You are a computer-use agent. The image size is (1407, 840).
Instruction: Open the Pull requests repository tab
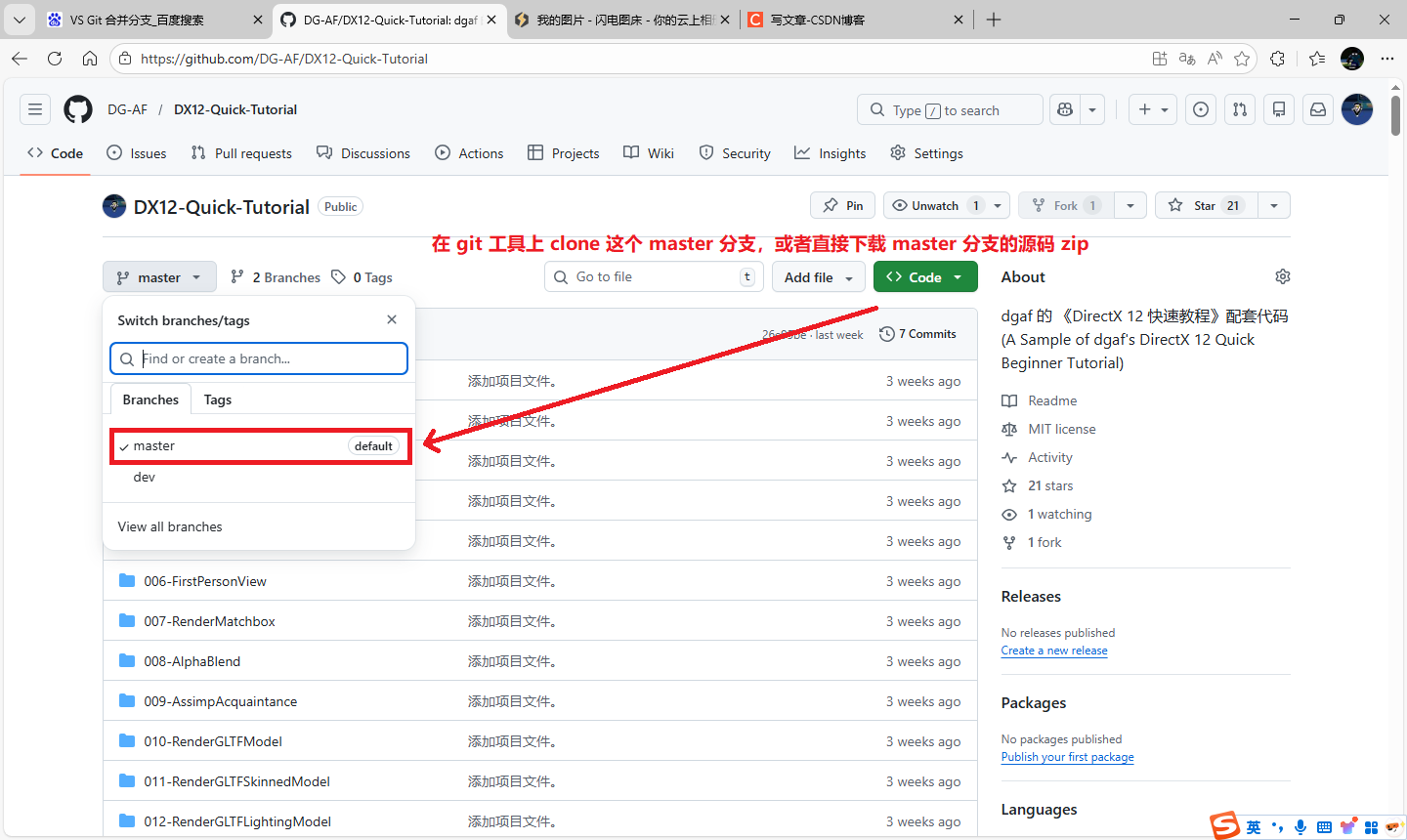[x=241, y=153]
